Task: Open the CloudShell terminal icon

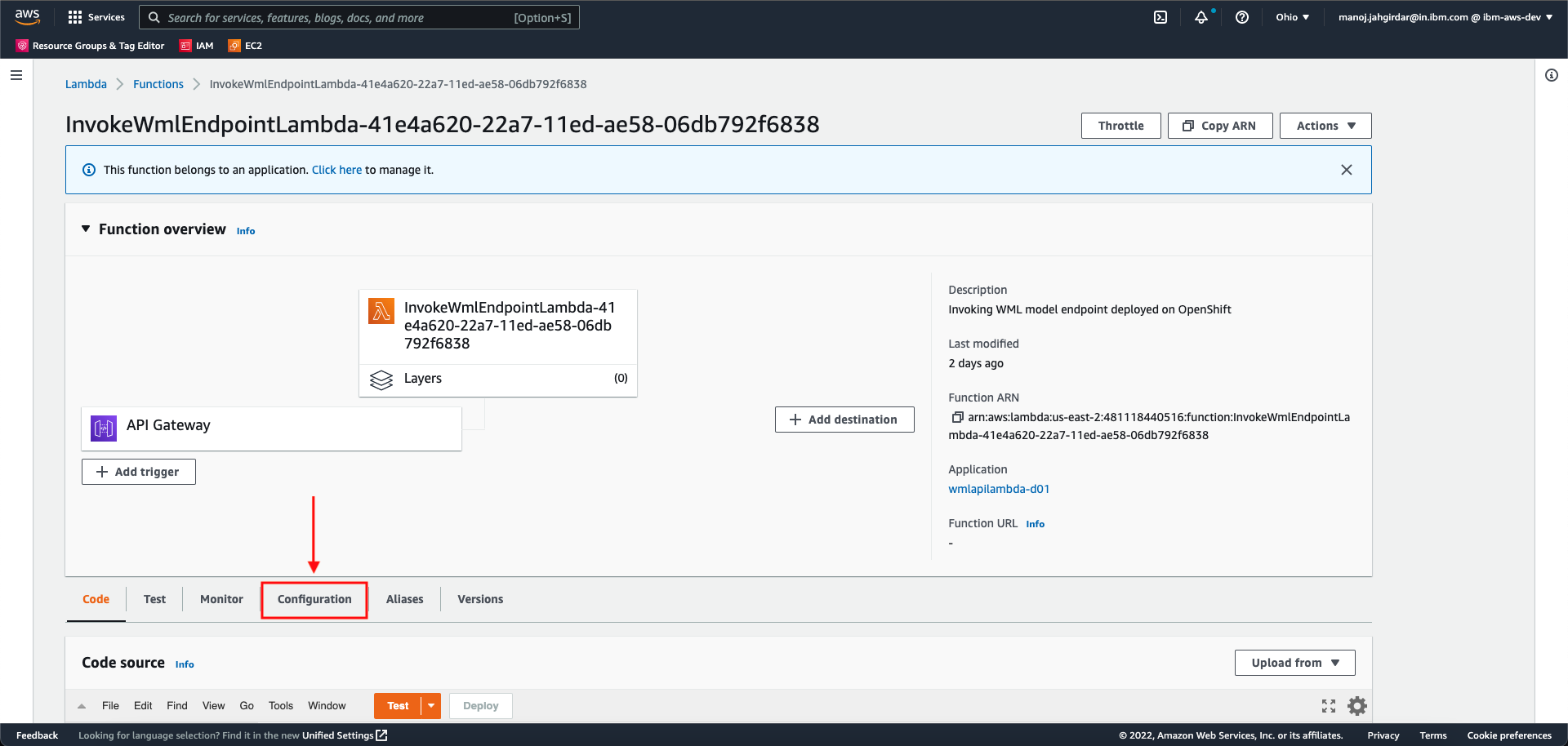Action: coord(1160,17)
